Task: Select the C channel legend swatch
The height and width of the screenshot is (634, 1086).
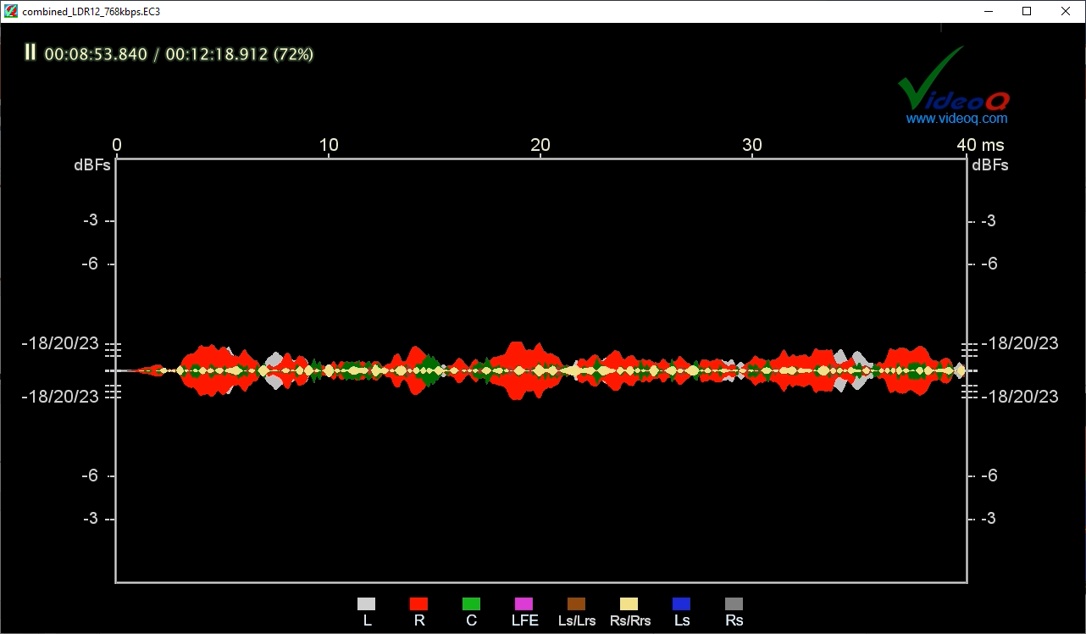Action: coord(471,604)
